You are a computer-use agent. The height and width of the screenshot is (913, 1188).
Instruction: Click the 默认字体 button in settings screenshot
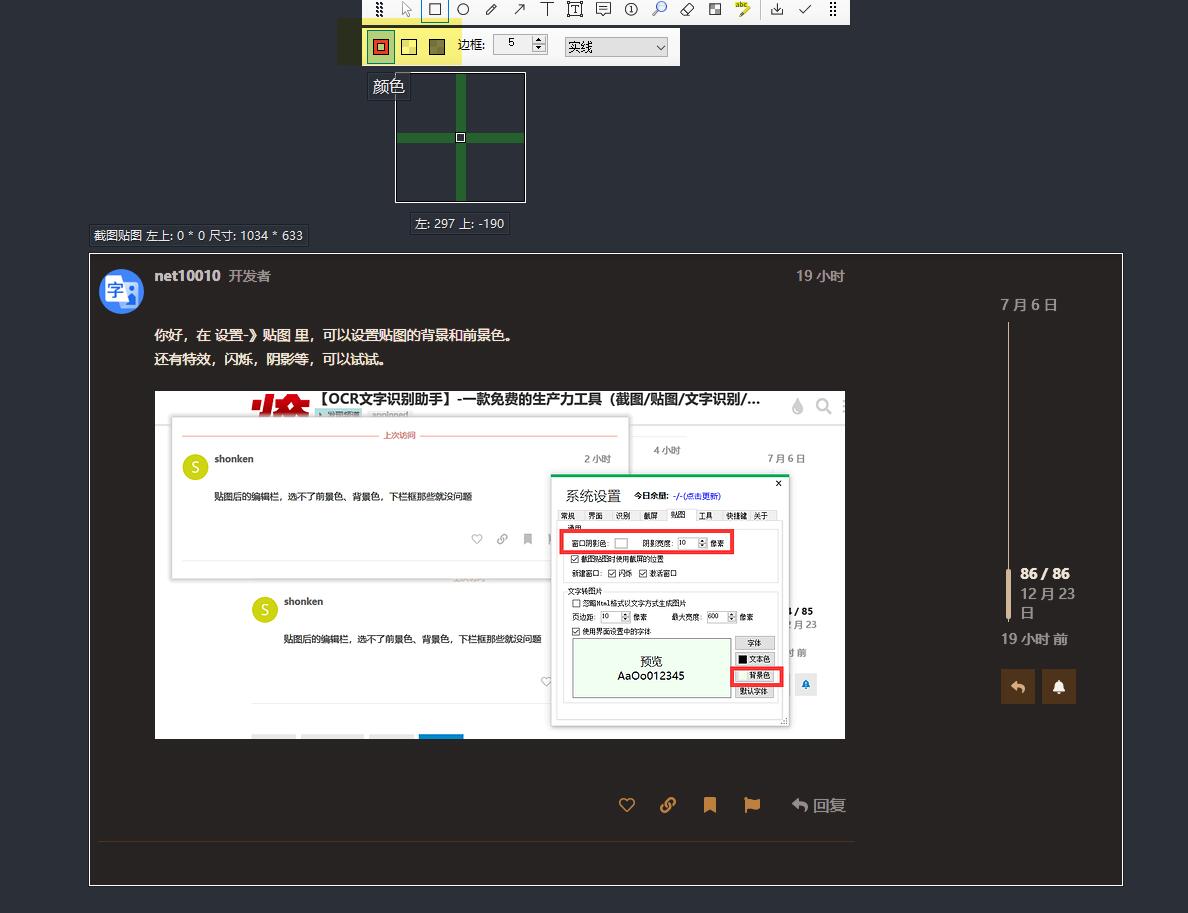pyautogui.click(x=755, y=691)
